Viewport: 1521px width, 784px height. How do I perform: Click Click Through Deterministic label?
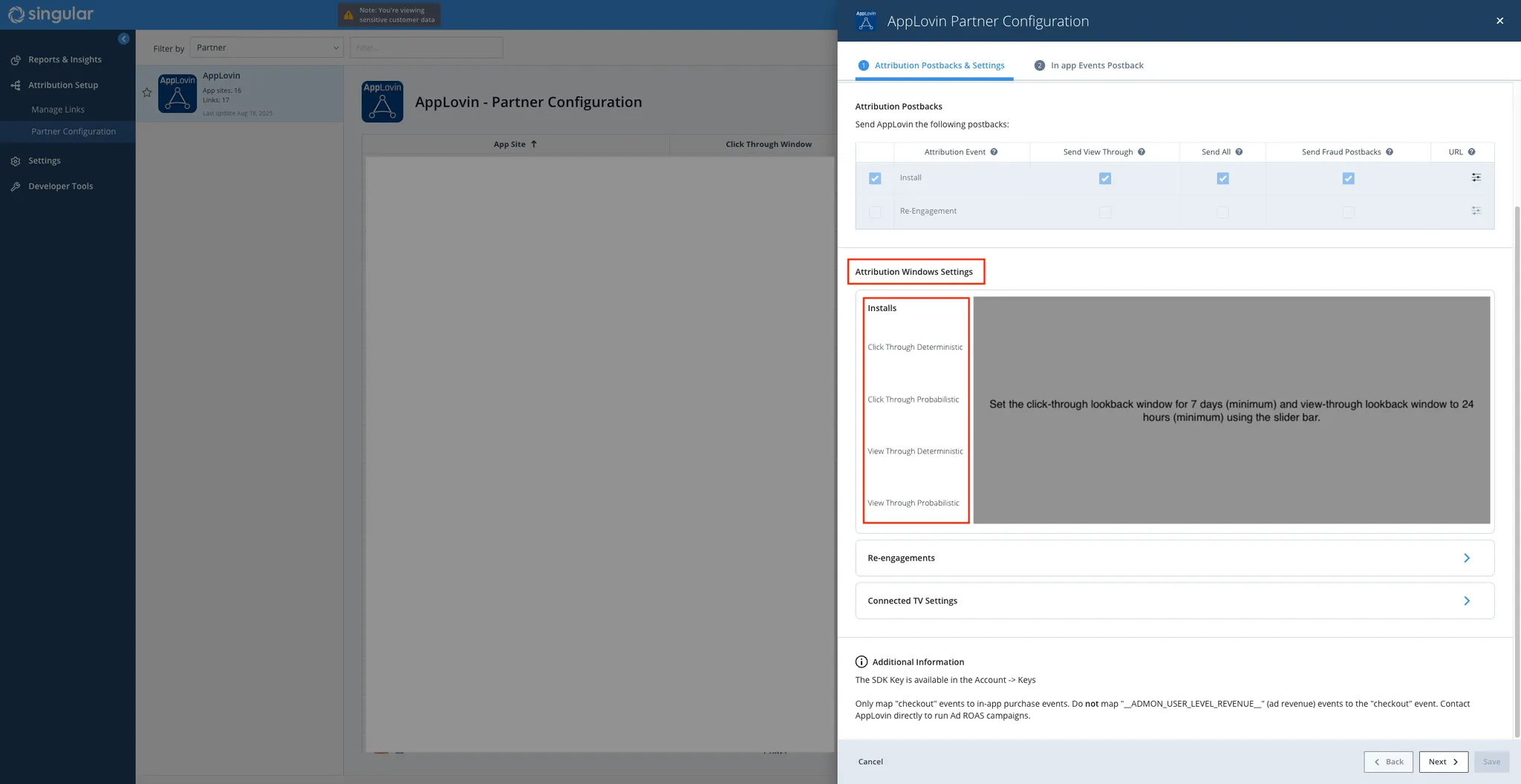[915, 347]
